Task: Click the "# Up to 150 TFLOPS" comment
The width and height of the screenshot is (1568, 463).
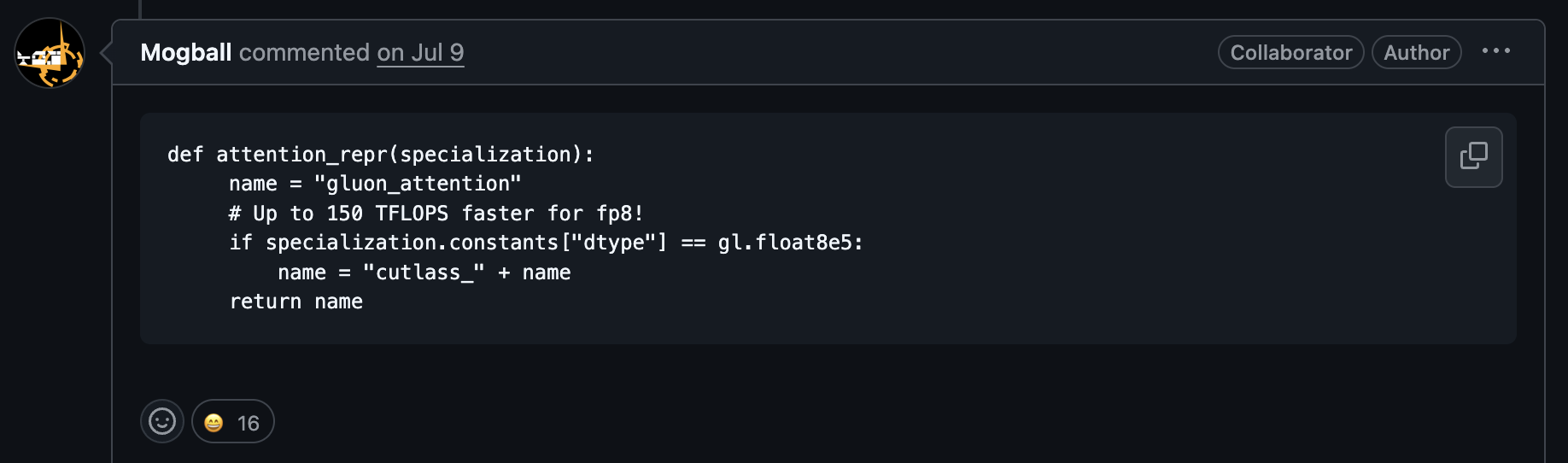Action: 338,214
